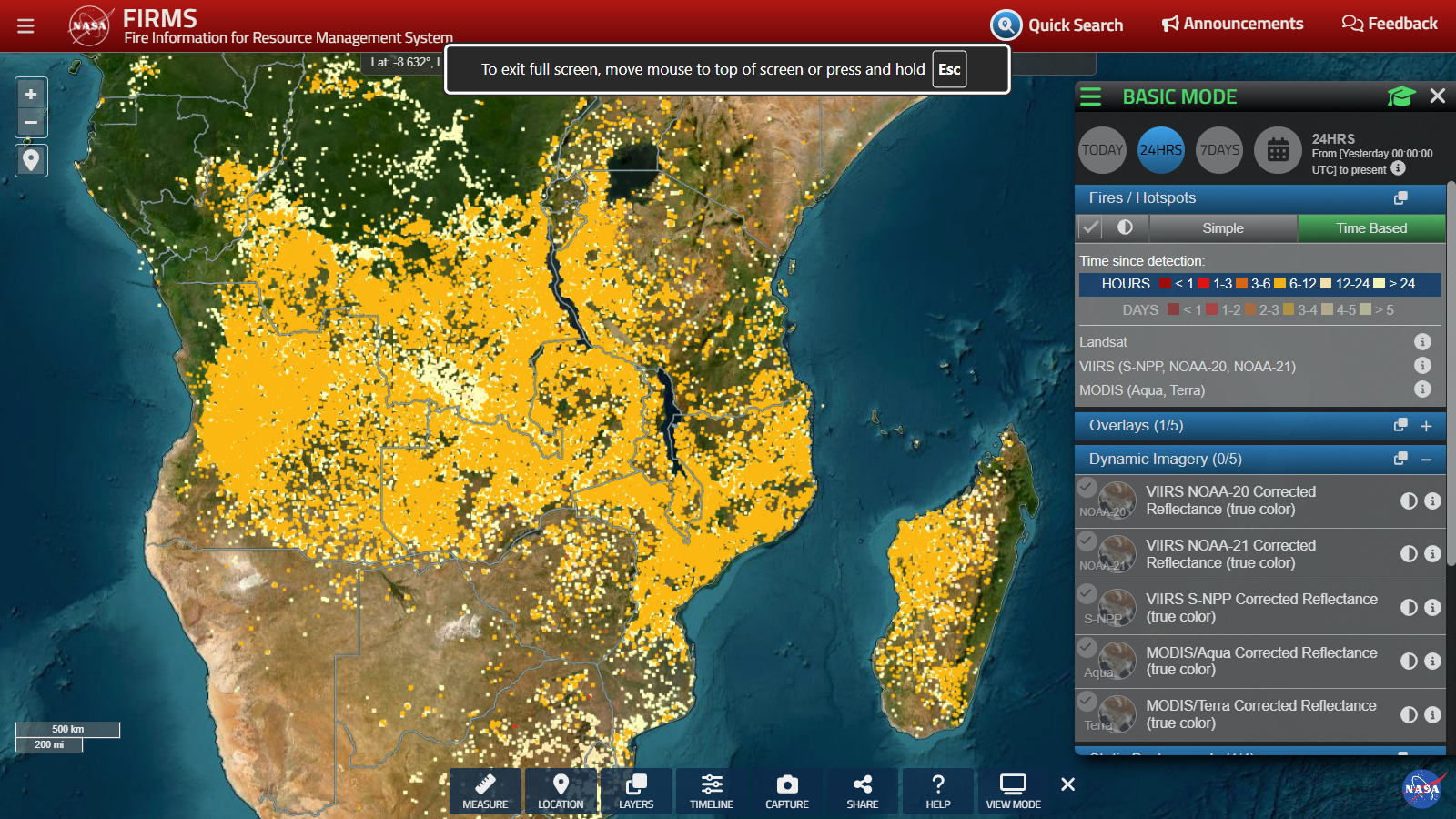The image size is (1456, 819).
Task: Click the over 24 hours color swatch
Action: point(1379,284)
